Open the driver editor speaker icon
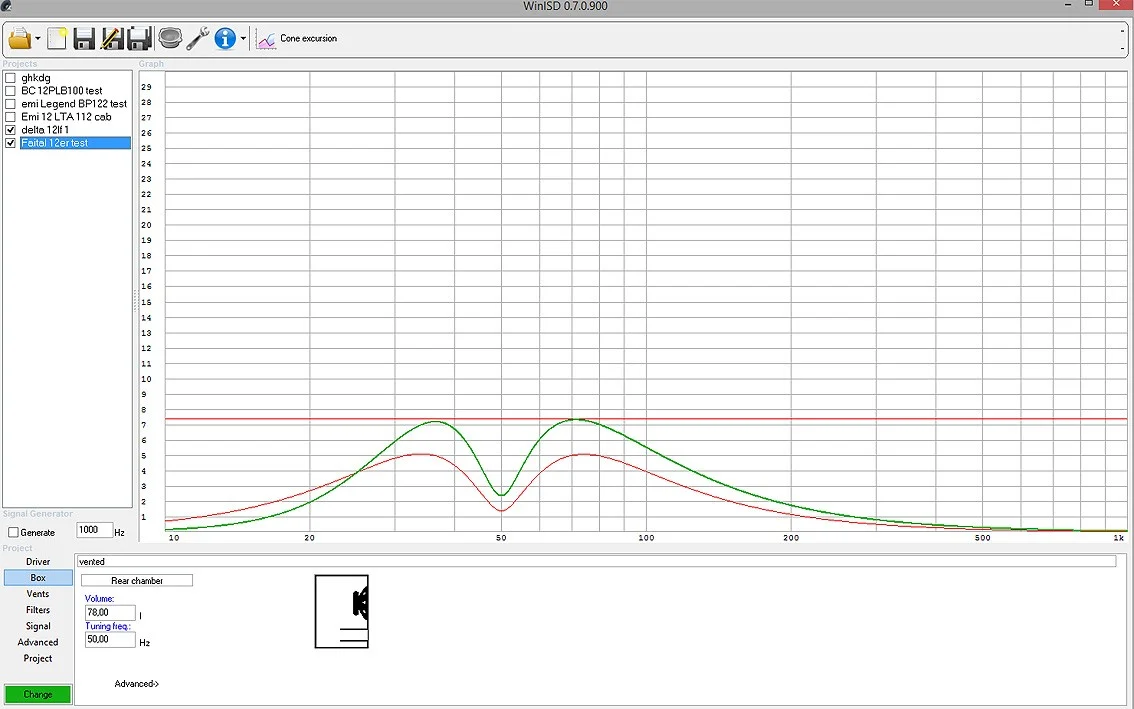Viewport: 1134px width, 709px height. tap(169, 39)
